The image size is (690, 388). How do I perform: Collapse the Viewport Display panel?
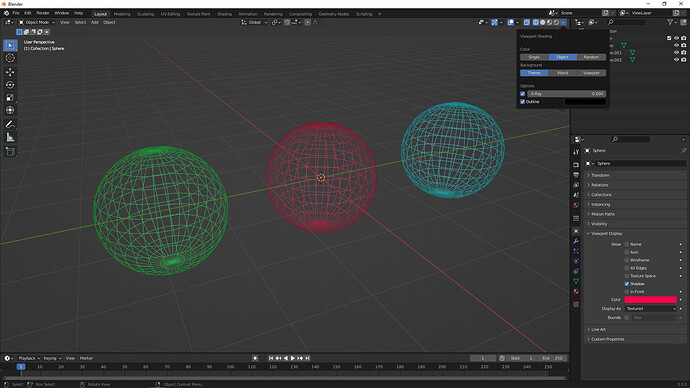point(635,234)
